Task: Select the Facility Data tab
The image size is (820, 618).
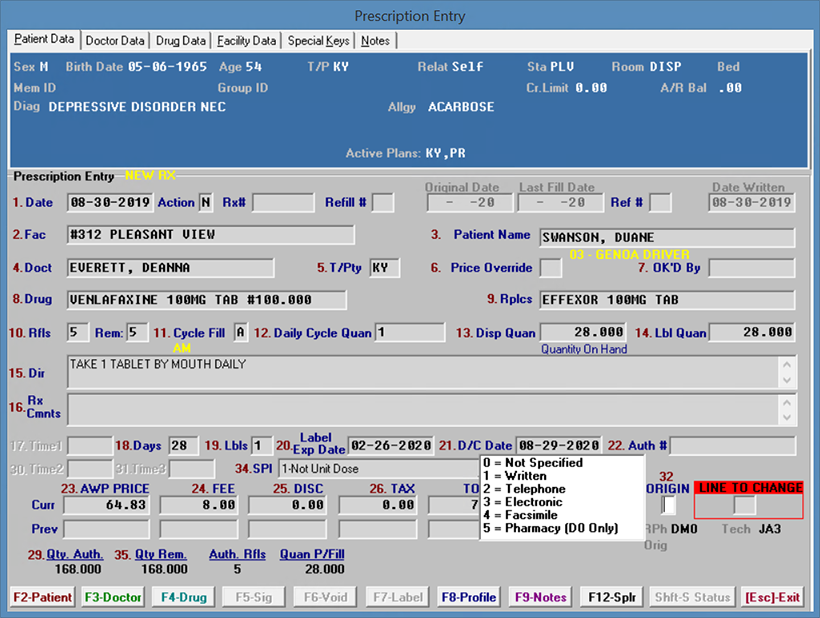Action: [x=246, y=41]
